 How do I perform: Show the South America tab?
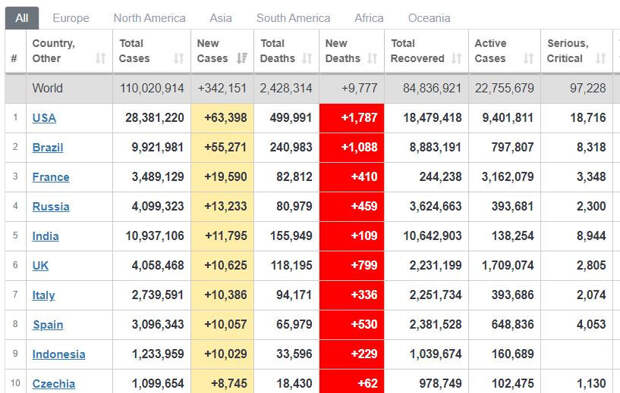coord(293,18)
